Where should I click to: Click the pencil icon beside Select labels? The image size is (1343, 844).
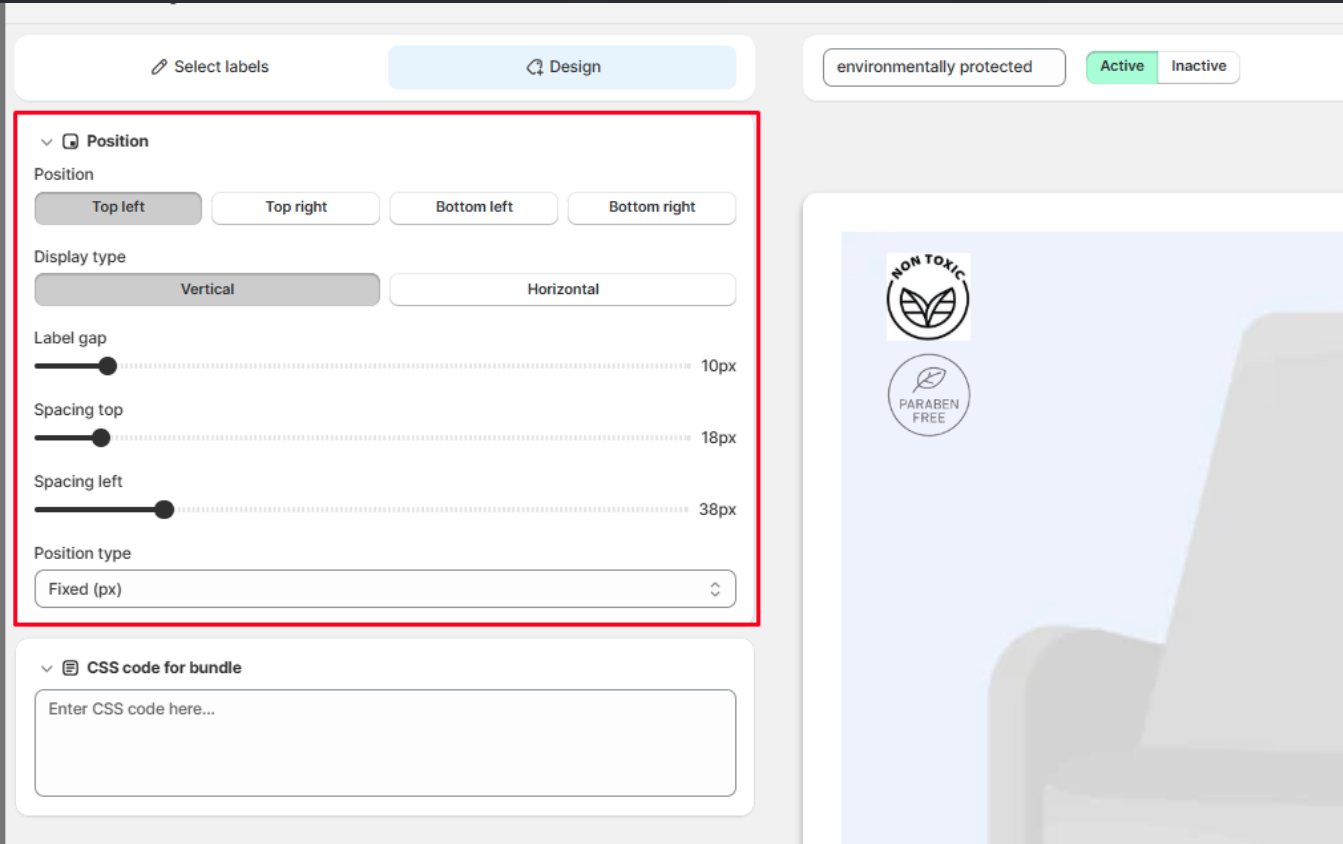click(x=159, y=67)
